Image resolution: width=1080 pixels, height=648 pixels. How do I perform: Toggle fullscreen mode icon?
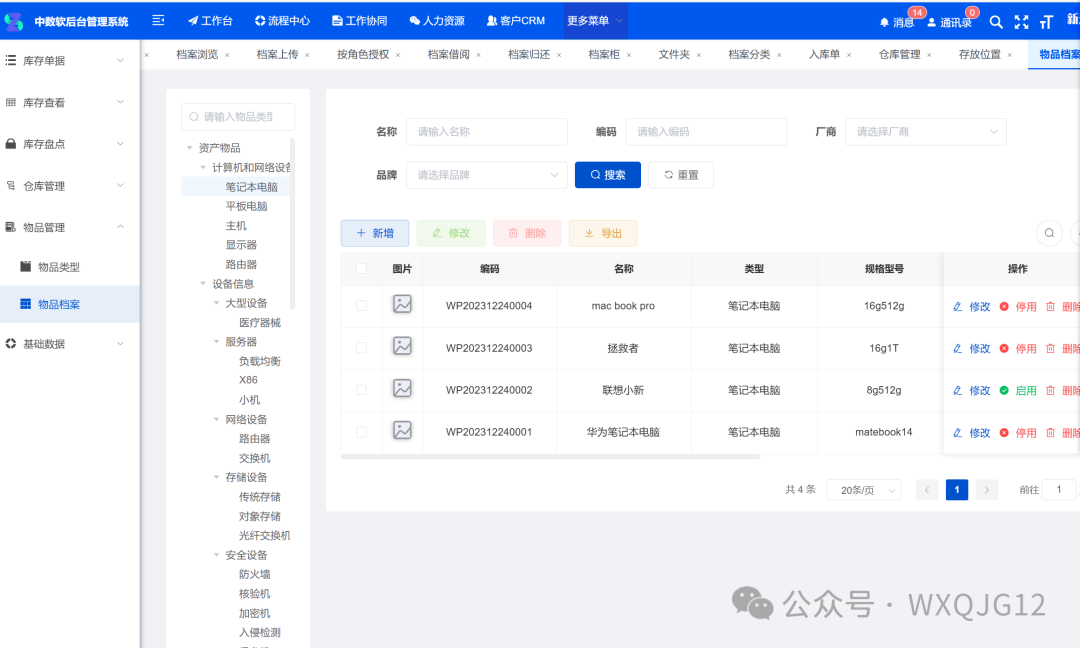pyautogui.click(x=1021, y=22)
